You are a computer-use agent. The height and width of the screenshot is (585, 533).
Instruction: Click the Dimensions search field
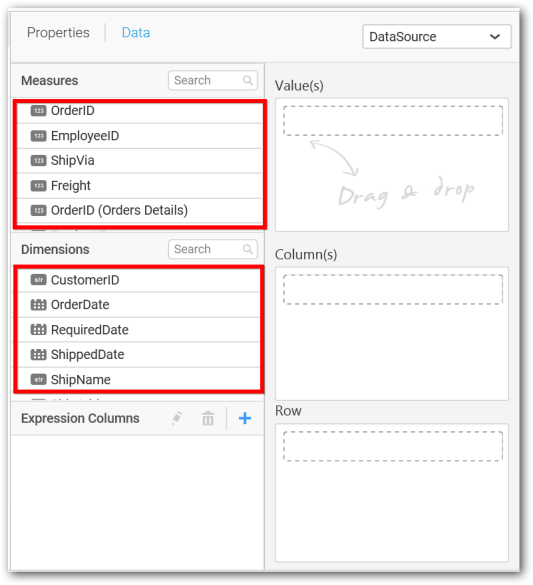click(x=213, y=249)
